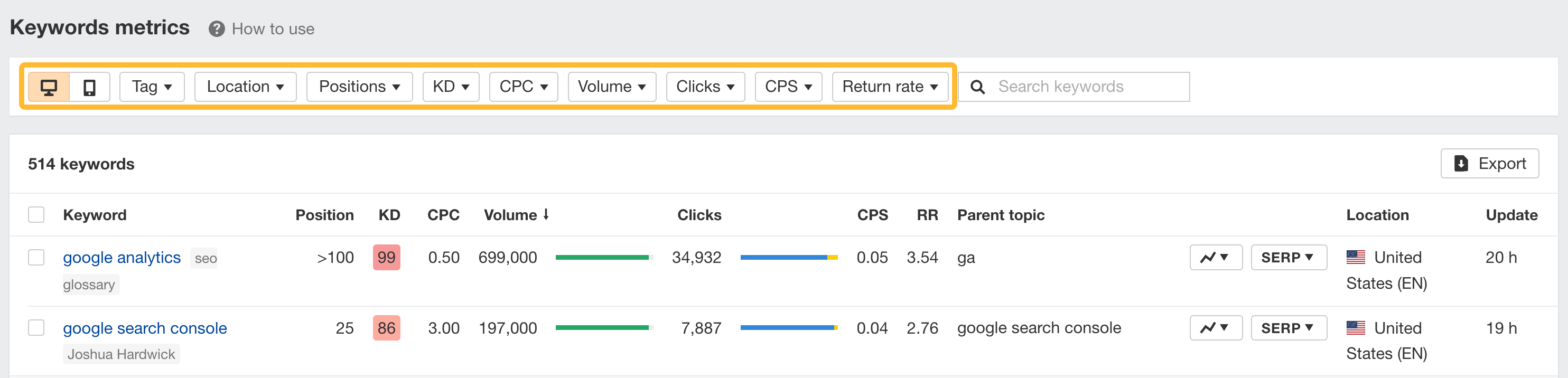Click the volume value 699,000
The height and width of the screenshot is (378, 1568).
508,258
